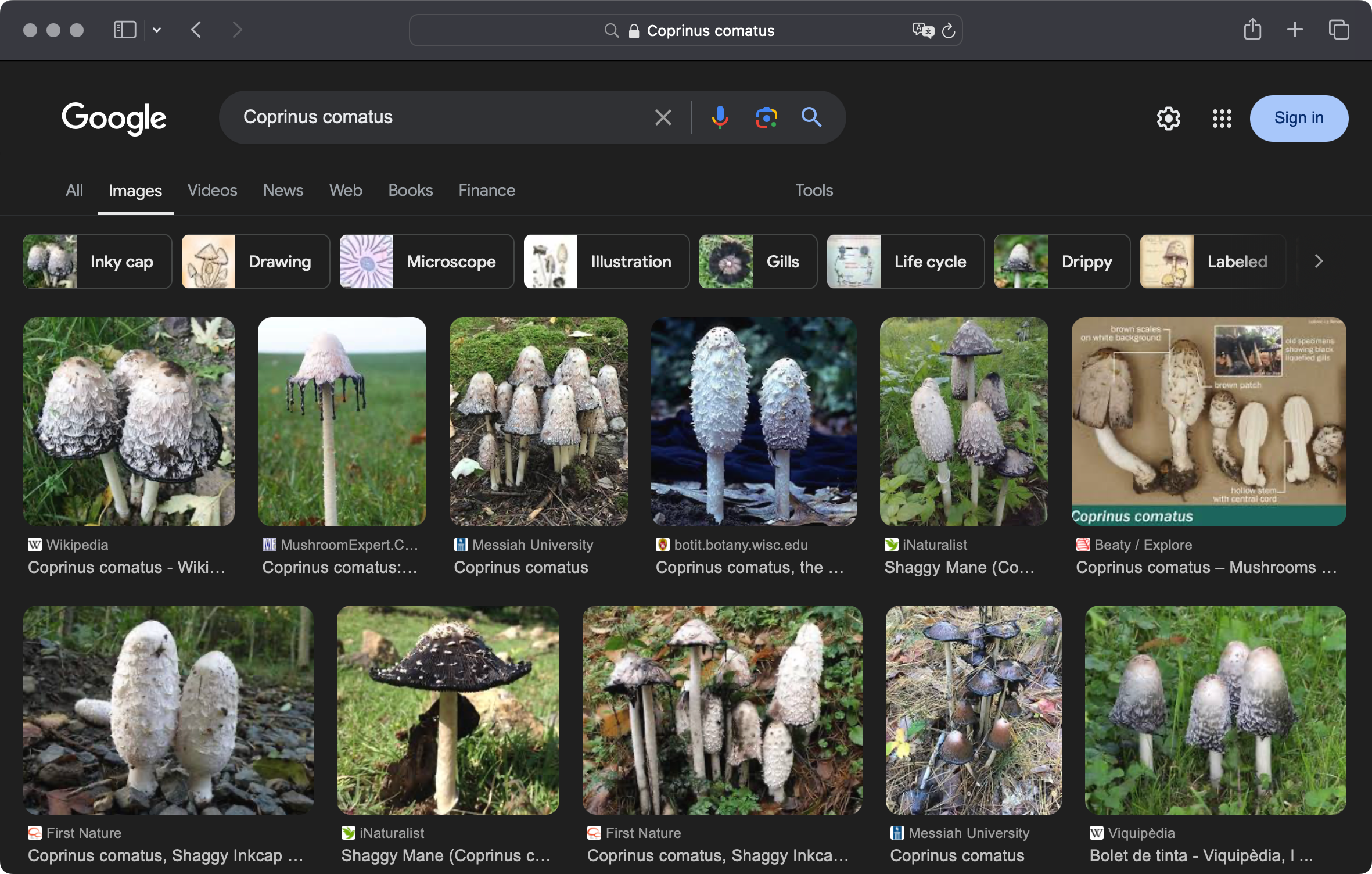Open the Google apps grid
The height and width of the screenshot is (874, 1372).
[1222, 119]
